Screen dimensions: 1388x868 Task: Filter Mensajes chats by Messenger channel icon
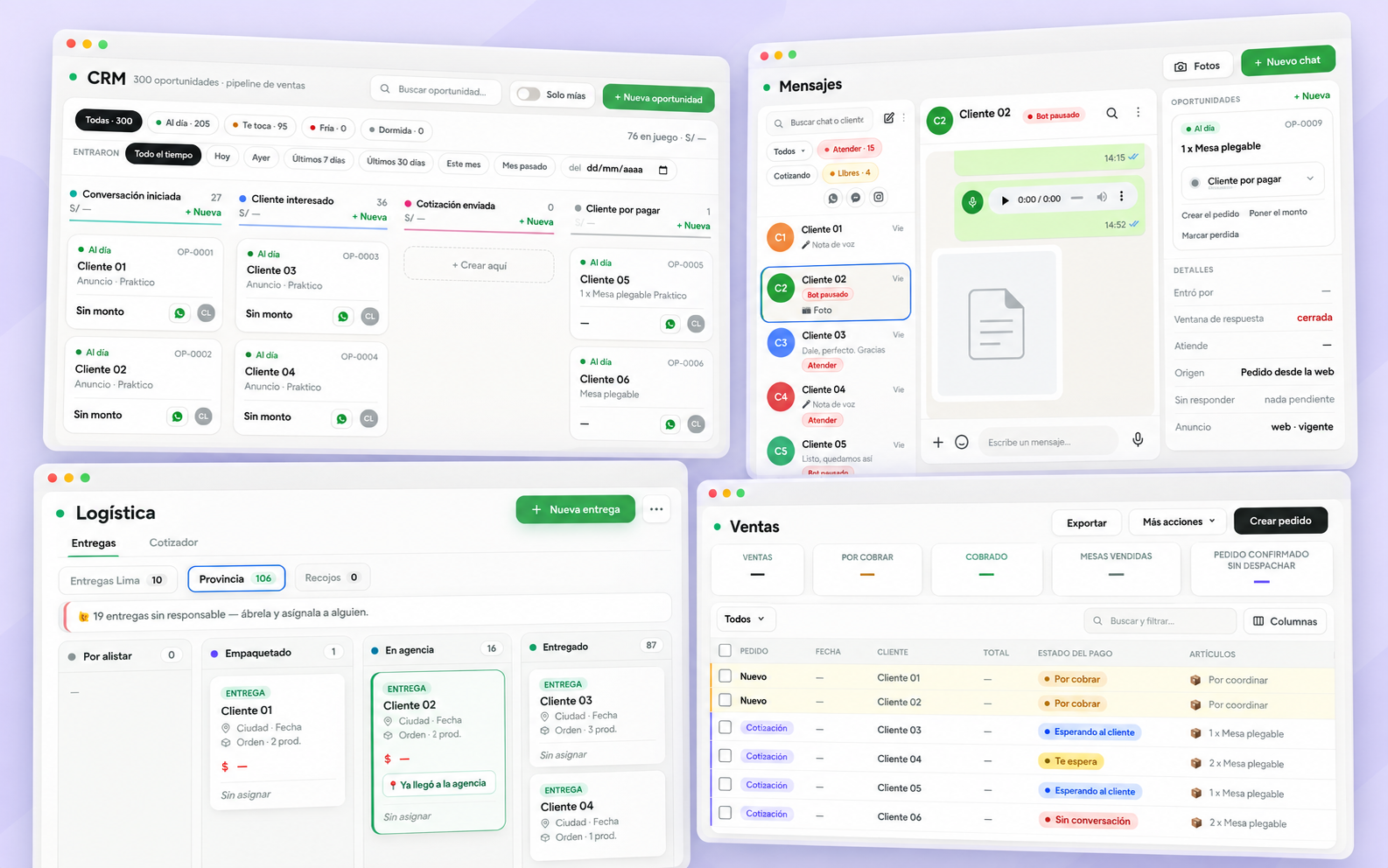856,198
